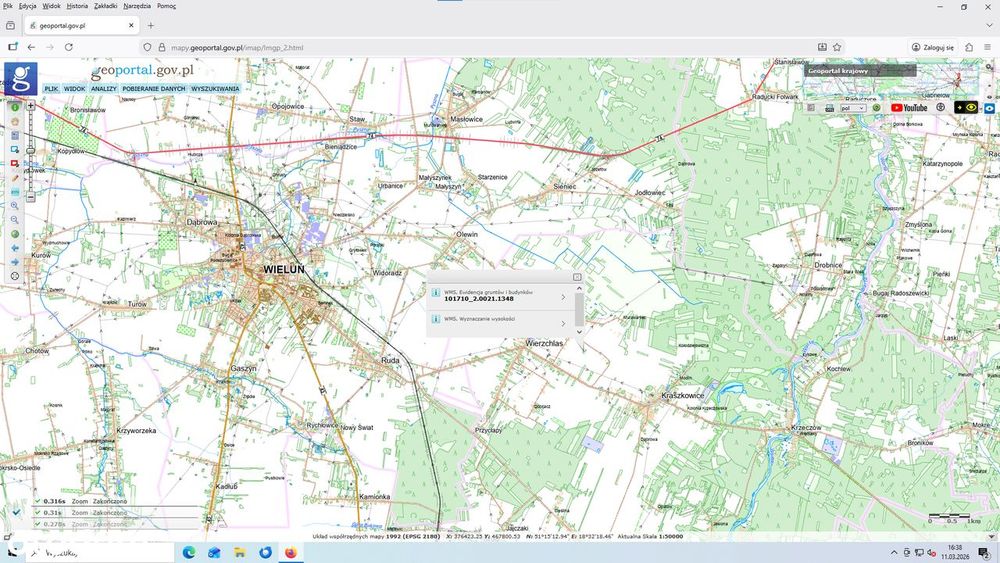Select the green info tool in left toolbar
The image size is (1000, 563).
[x=15, y=107]
